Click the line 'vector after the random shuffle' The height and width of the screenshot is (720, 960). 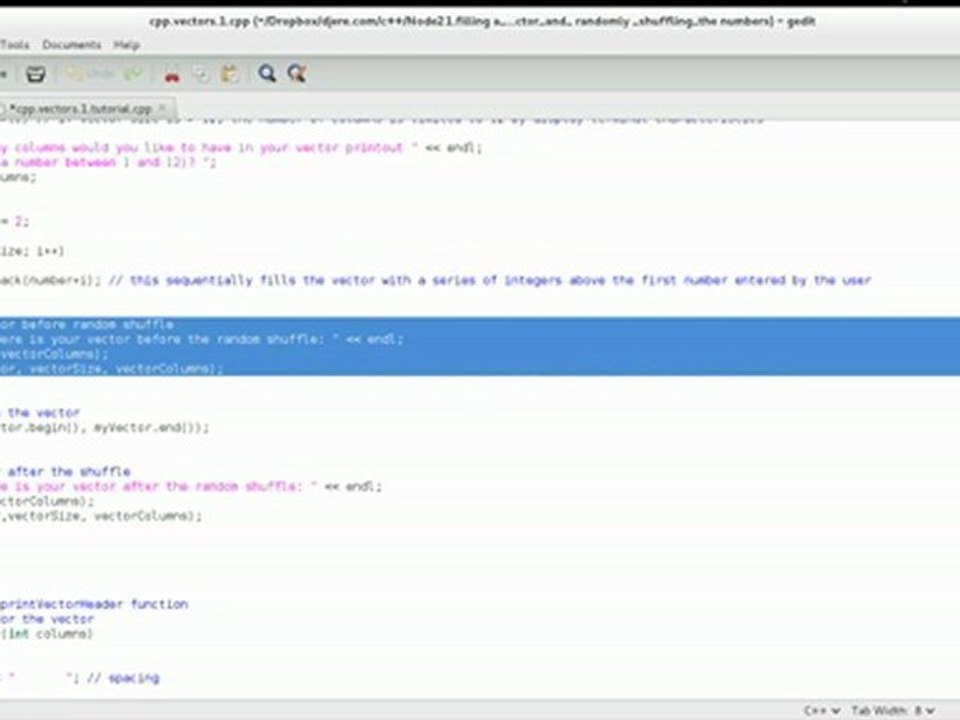[x=190, y=486]
